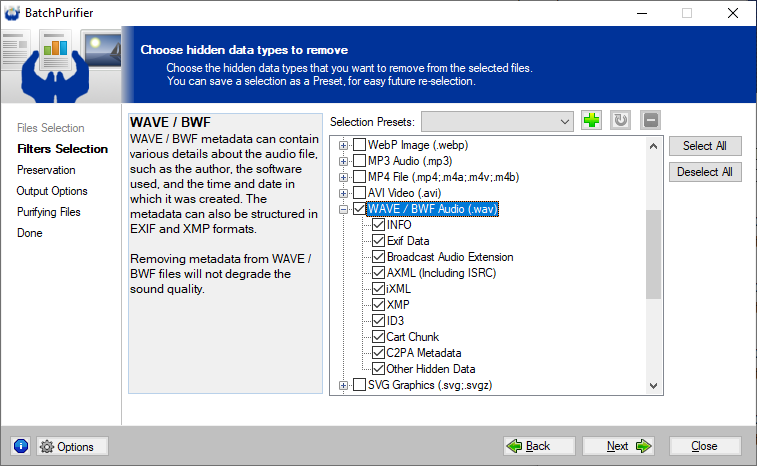Uncheck the C2PA Metadata checkbox

[x=378, y=353]
